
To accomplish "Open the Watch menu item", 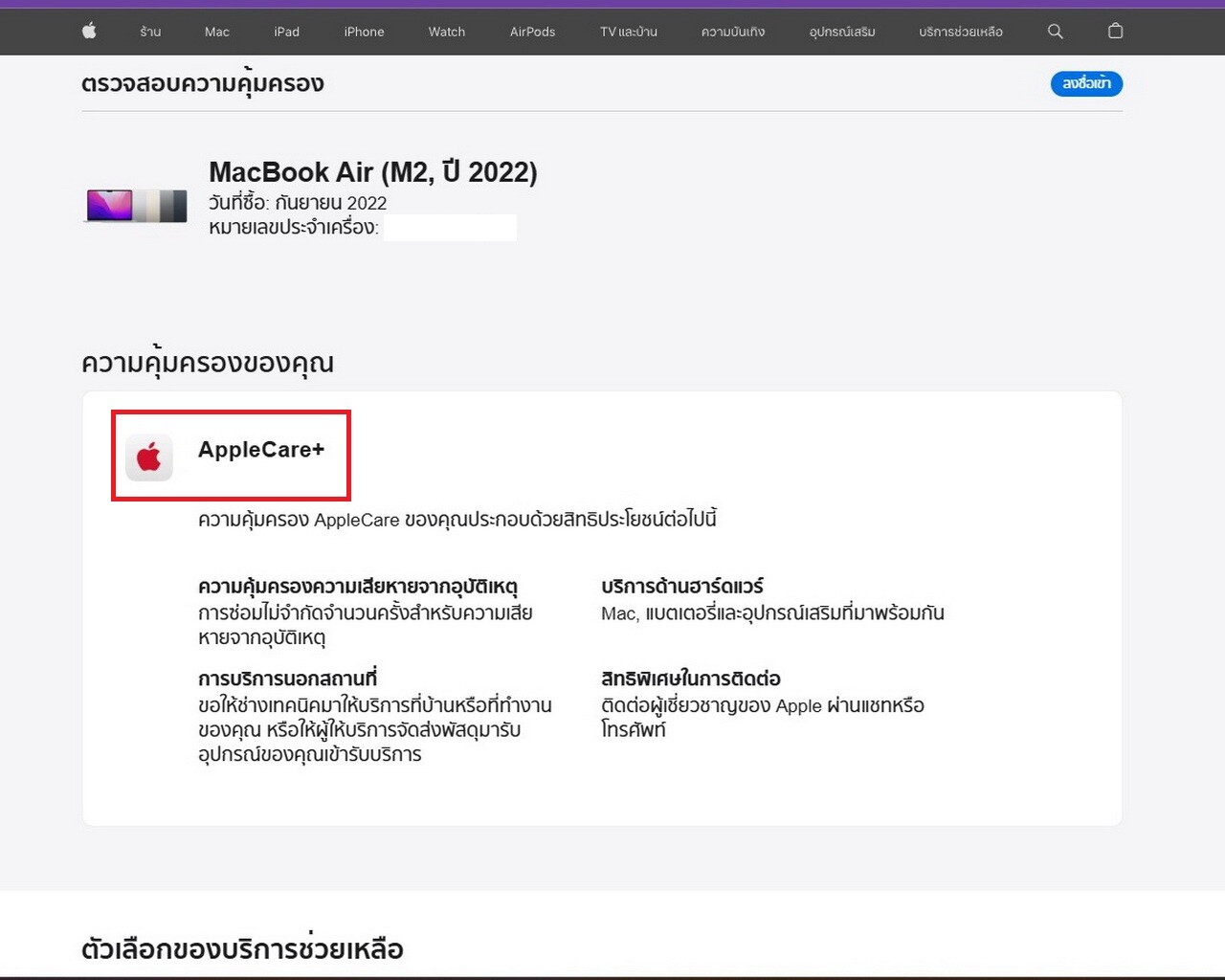I will pos(447,32).
